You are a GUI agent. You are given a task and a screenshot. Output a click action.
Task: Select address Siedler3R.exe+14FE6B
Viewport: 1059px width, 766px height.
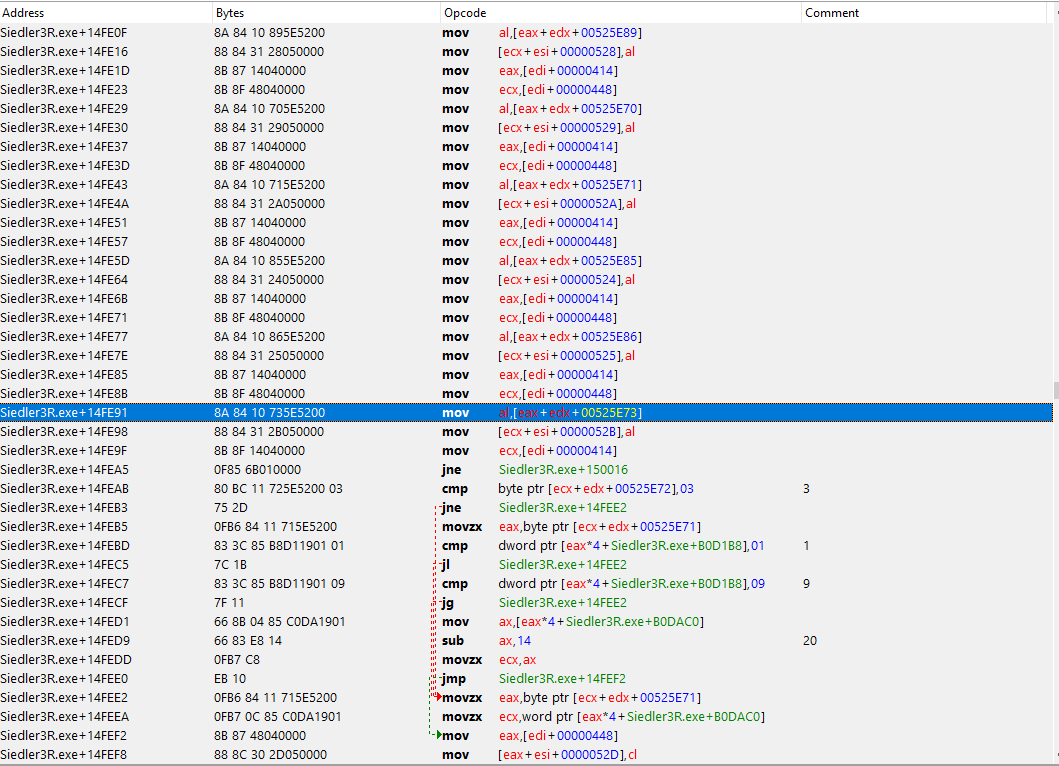64,299
